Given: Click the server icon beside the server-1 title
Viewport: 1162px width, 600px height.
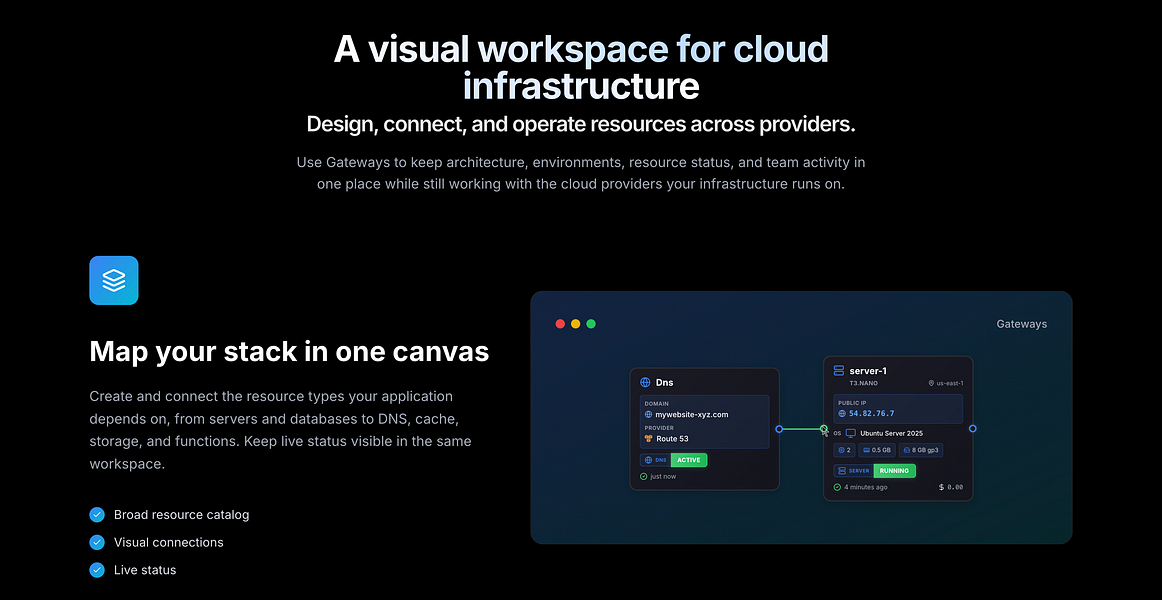Looking at the screenshot, I should tap(839, 370).
